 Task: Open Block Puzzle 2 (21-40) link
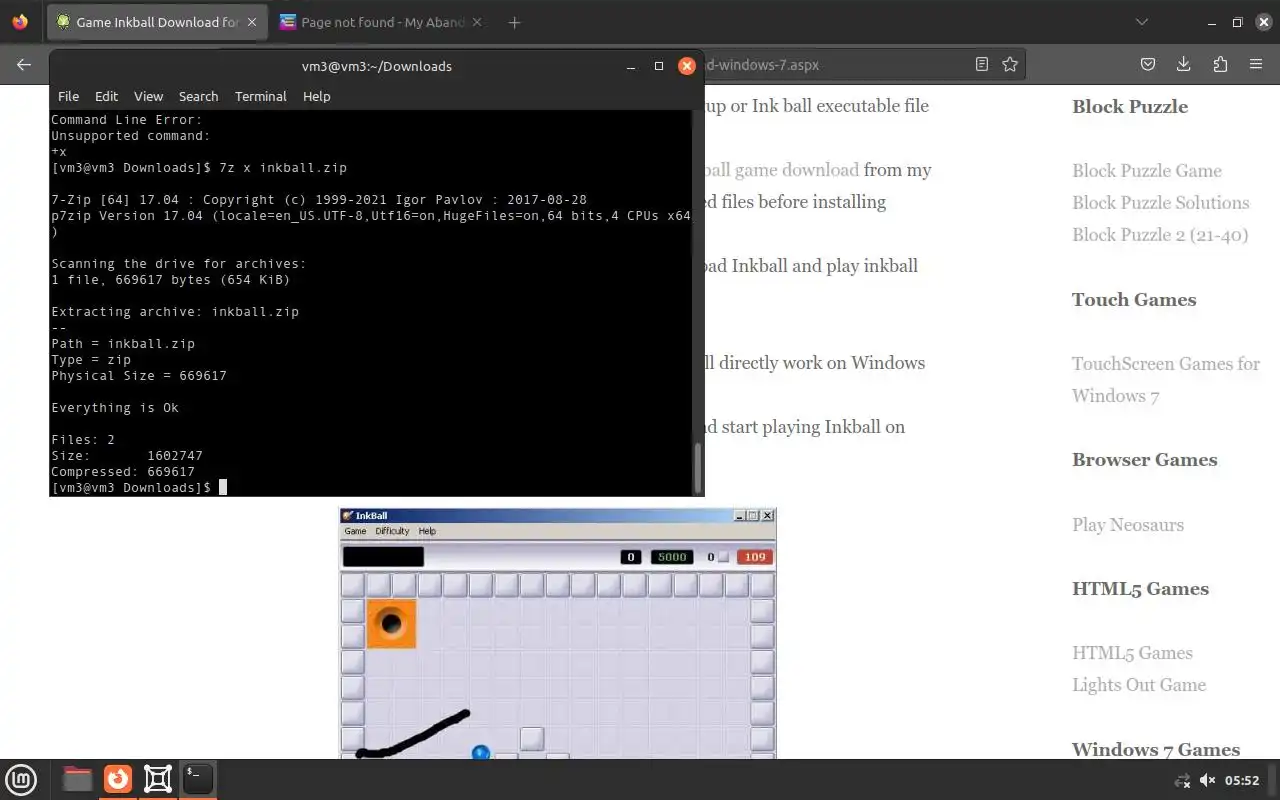click(1160, 235)
